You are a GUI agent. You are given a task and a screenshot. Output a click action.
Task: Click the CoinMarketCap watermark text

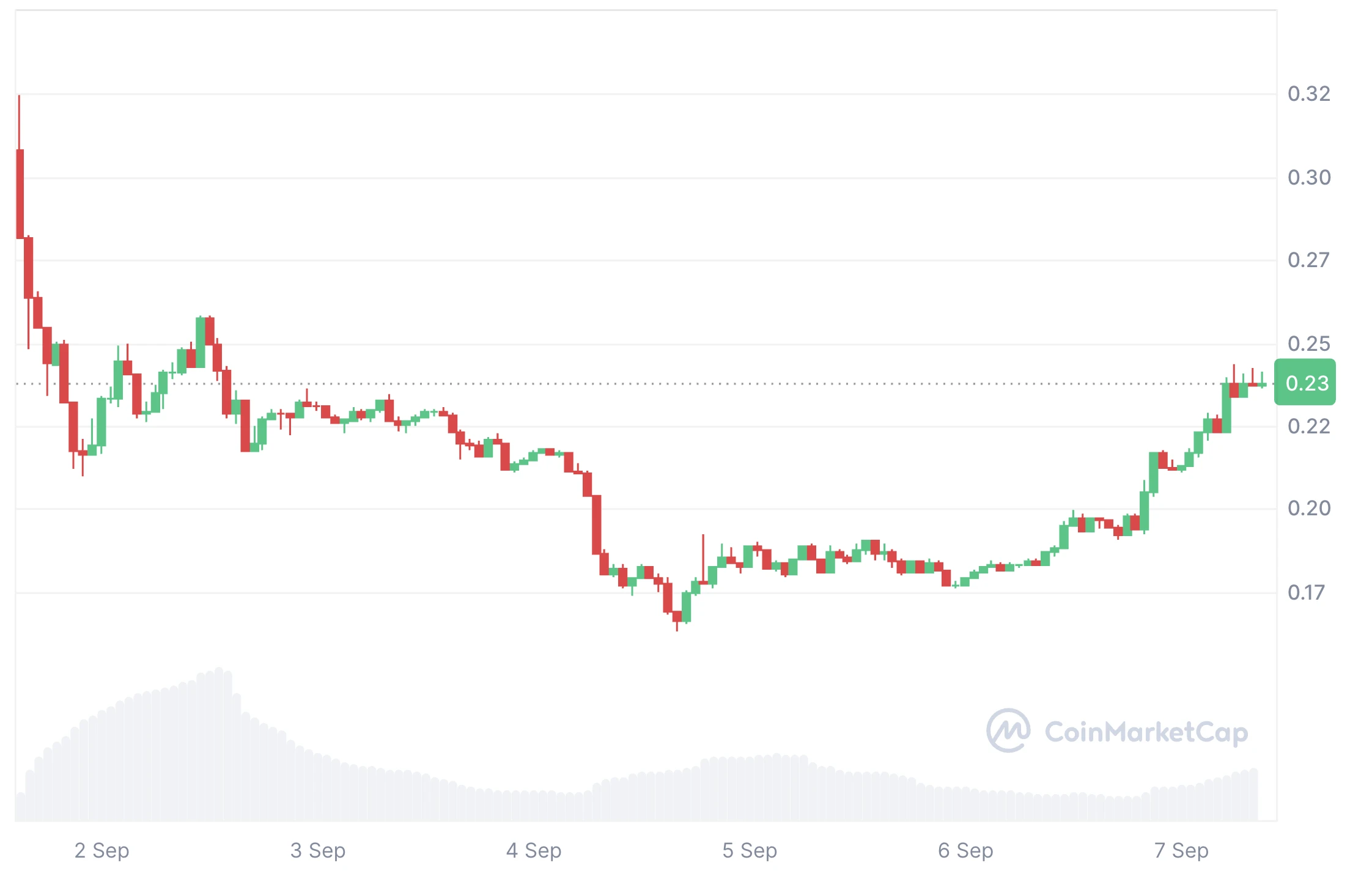[1146, 732]
